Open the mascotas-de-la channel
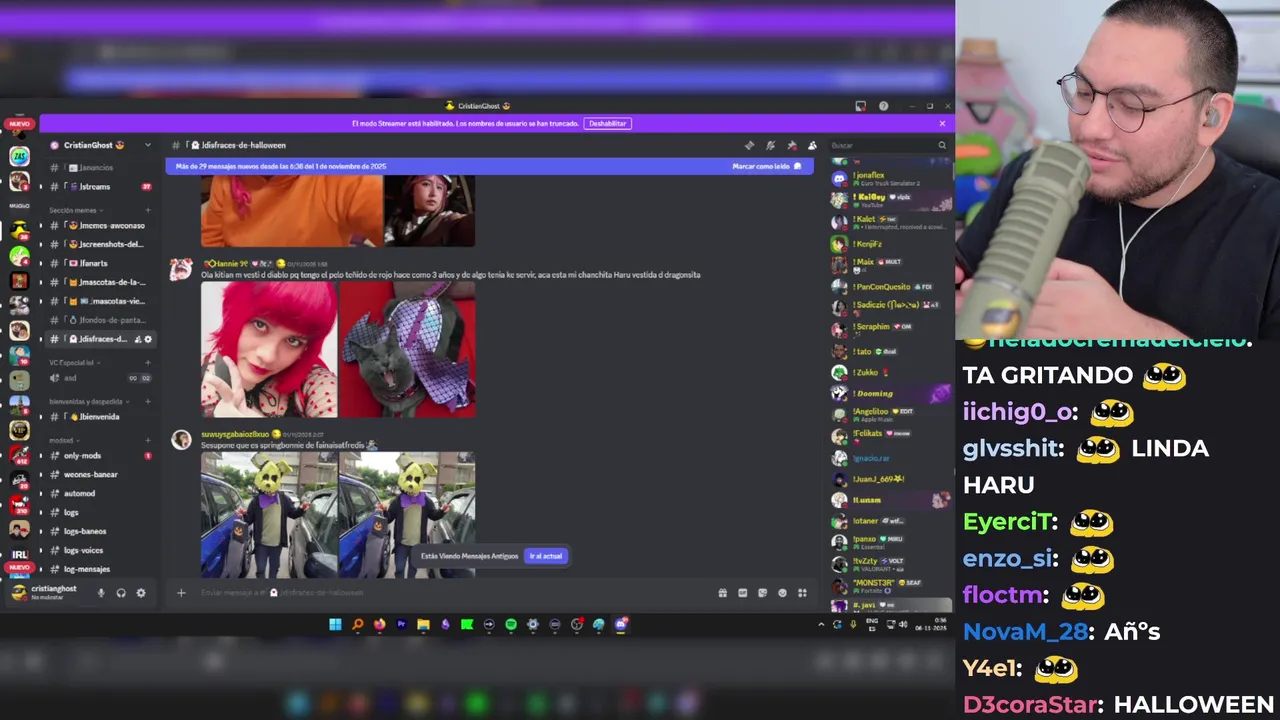This screenshot has width=1280, height=720. click(x=100, y=282)
